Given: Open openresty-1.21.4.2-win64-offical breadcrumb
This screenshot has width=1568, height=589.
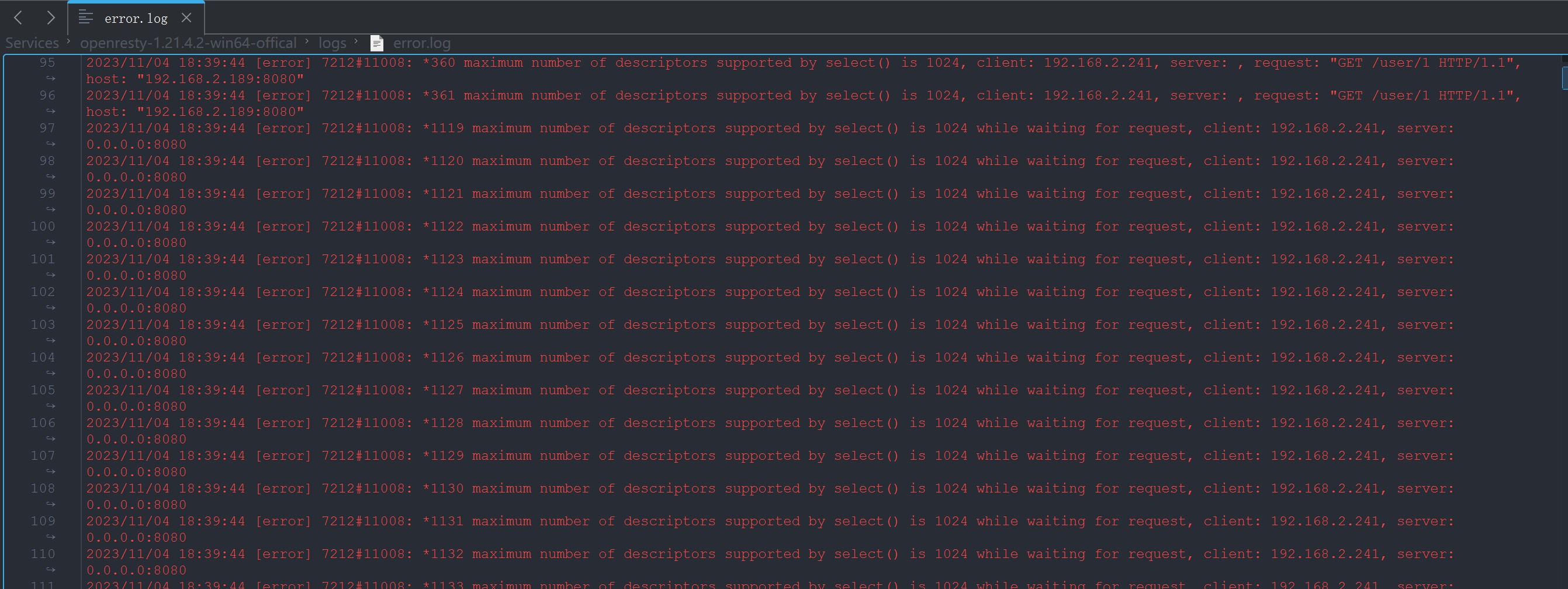Looking at the screenshot, I should (x=188, y=43).
